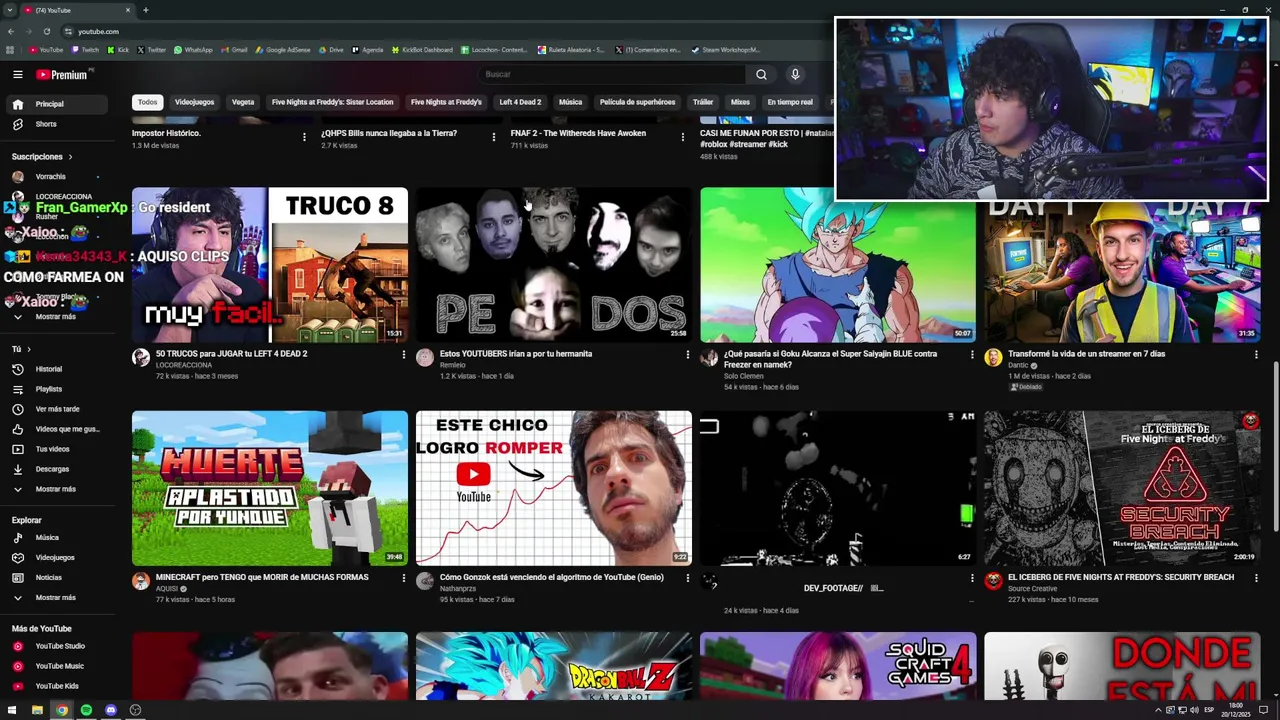The image size is (1280, 720).
Task: Open options for MINECRAFT pero TENGO video
Action: coord(404,578)
